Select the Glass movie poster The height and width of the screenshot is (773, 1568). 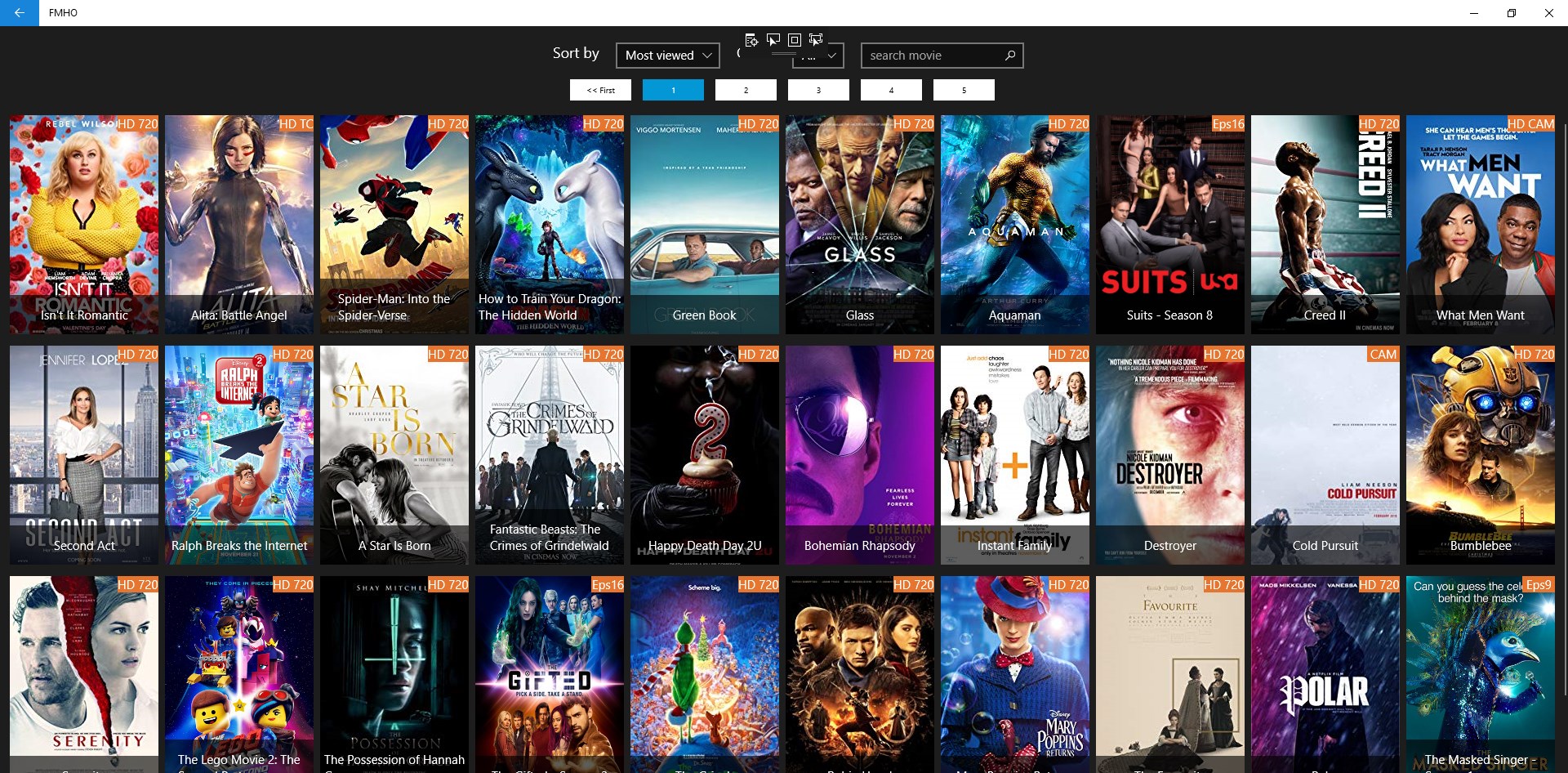point(860,225)
